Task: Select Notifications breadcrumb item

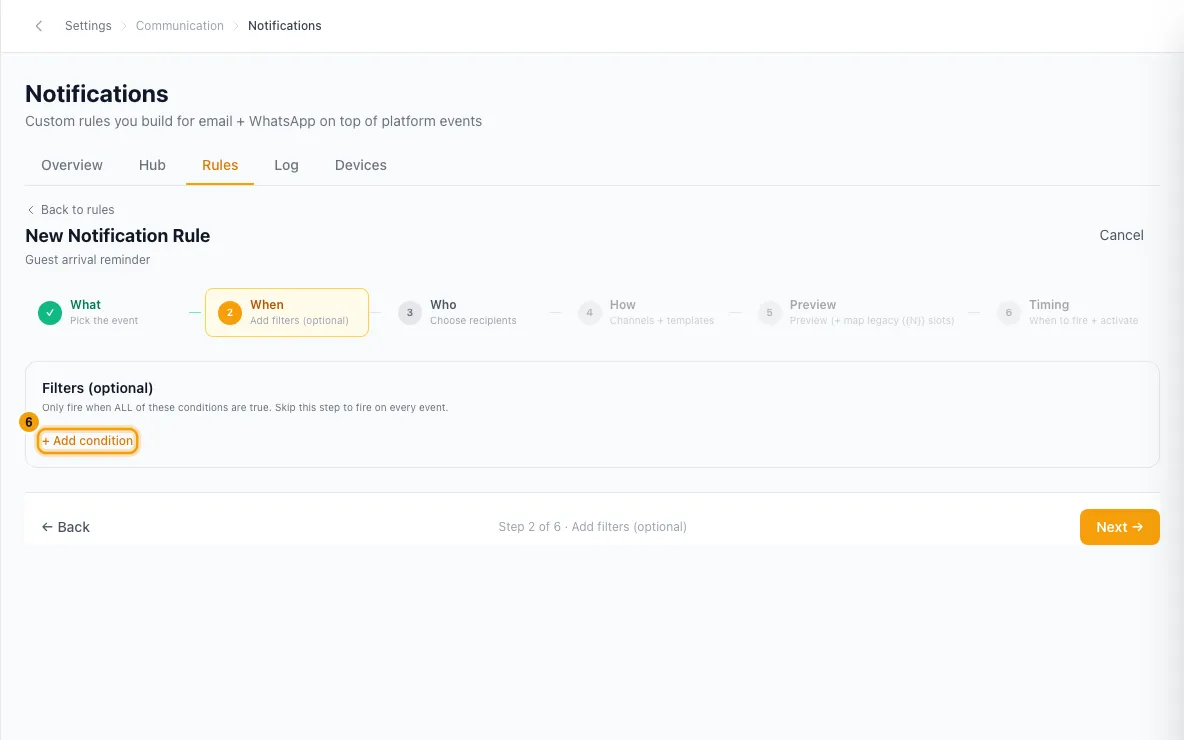Action: pos(285,26)
